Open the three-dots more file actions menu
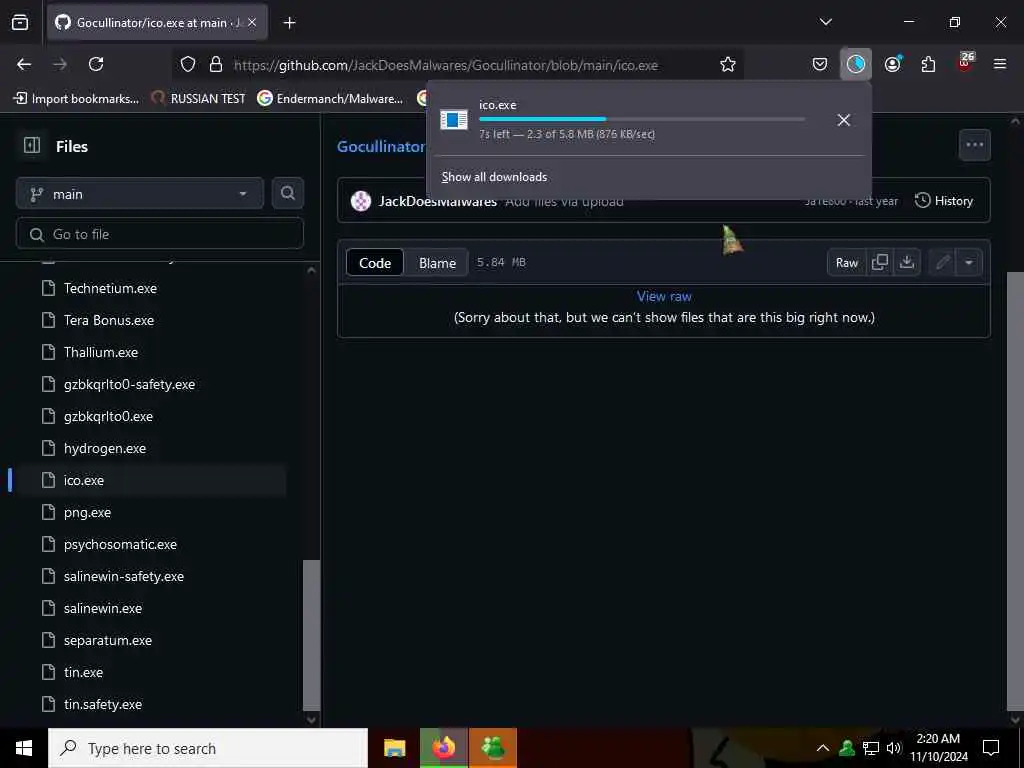Image resolution: width=1024 pixels, height=768 pixels. tap(974, 145)
